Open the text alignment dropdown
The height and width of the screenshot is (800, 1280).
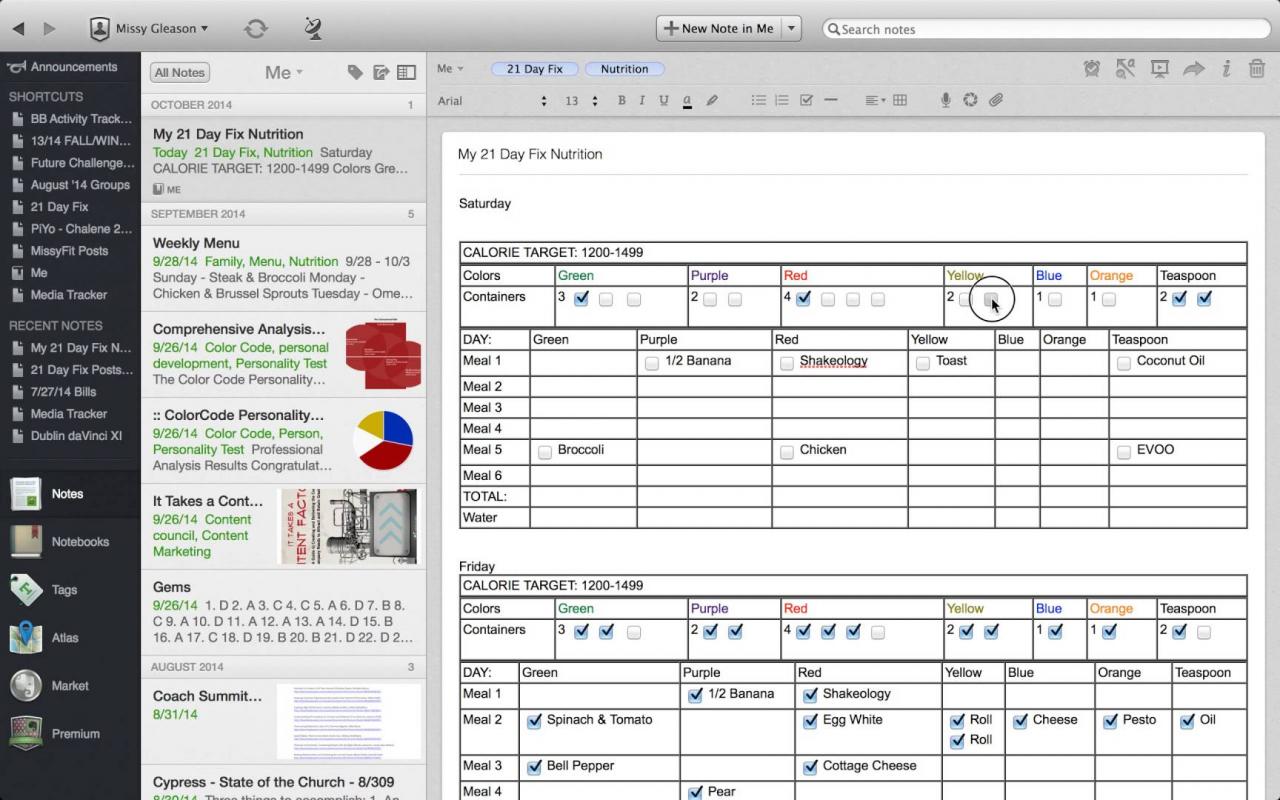(x=875, y=100)
